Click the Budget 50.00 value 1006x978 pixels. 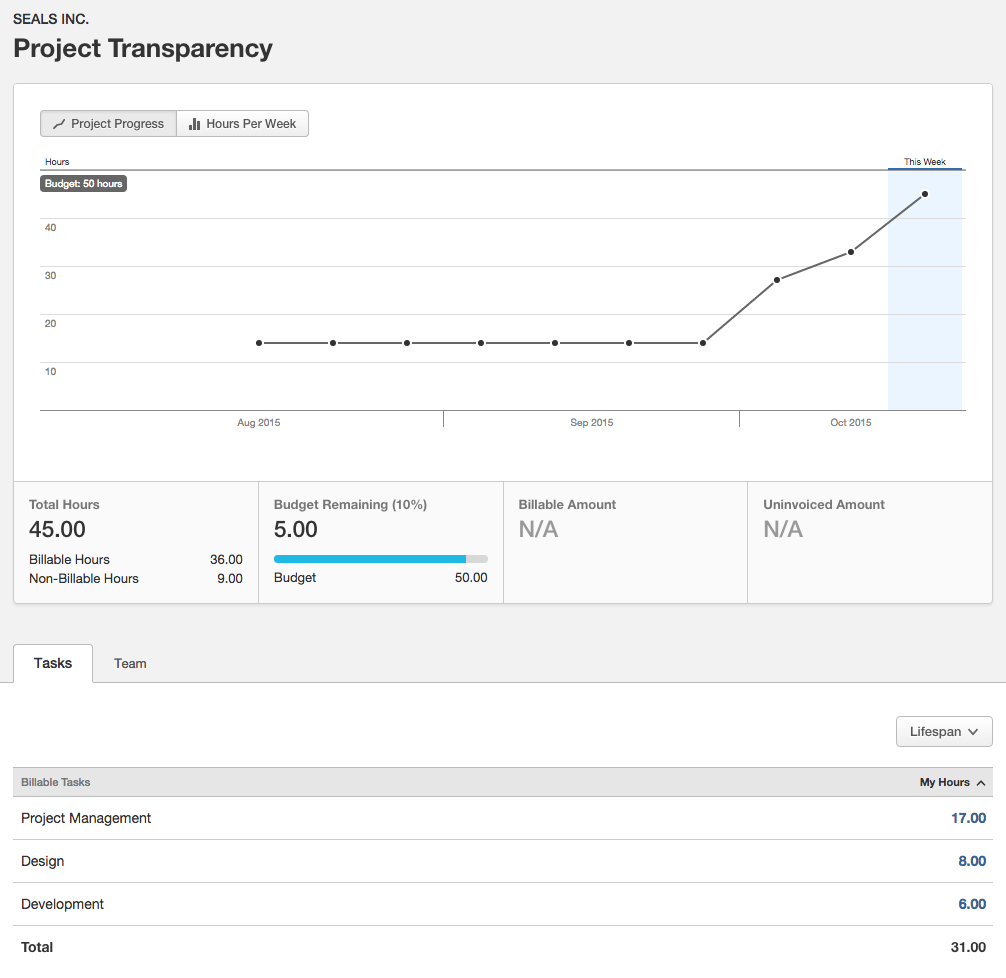(x=471, y=578)
